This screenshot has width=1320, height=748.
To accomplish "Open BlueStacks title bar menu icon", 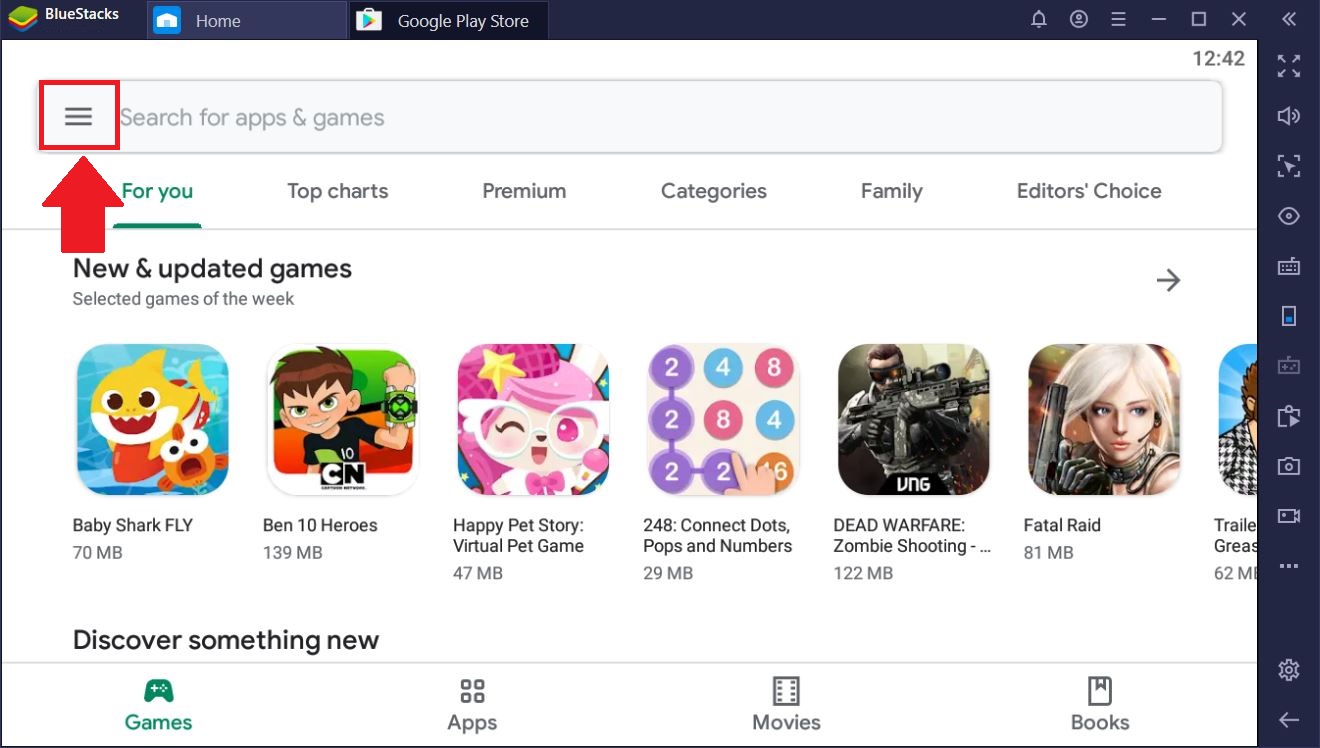I will pos(1119,19).
